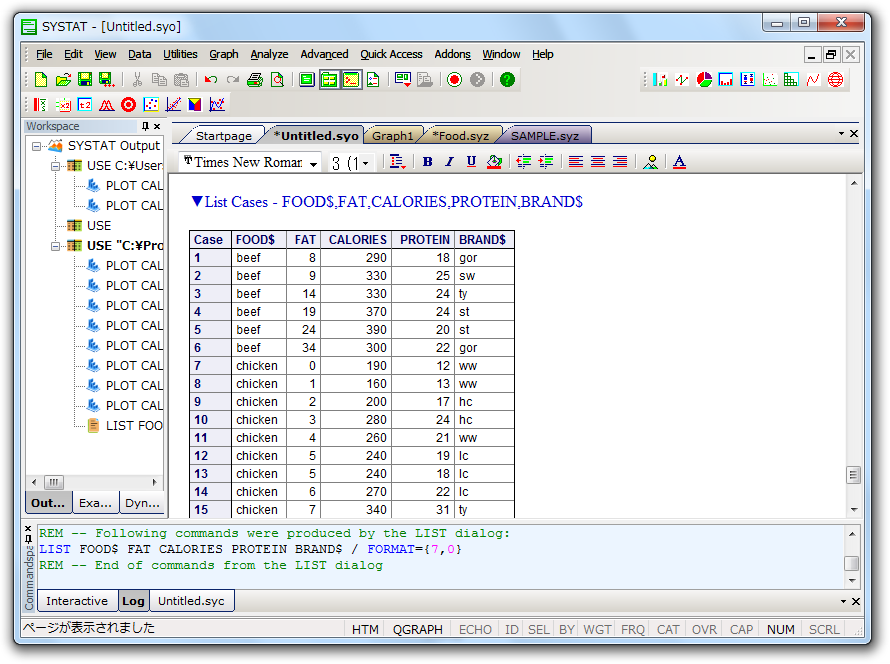
Task: Collapse the USE "C:¥Pro tree node
Action: click(x=55, y=246)
